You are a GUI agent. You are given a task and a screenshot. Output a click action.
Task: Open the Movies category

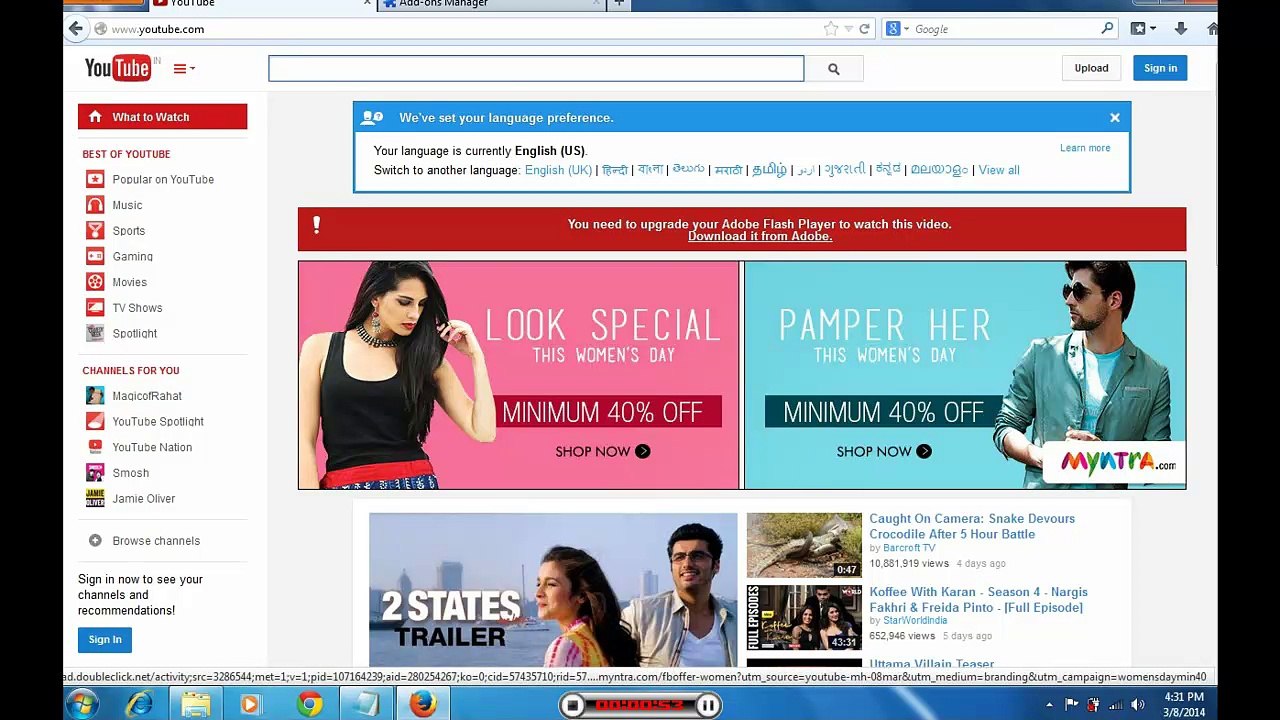tap(129, 282)
